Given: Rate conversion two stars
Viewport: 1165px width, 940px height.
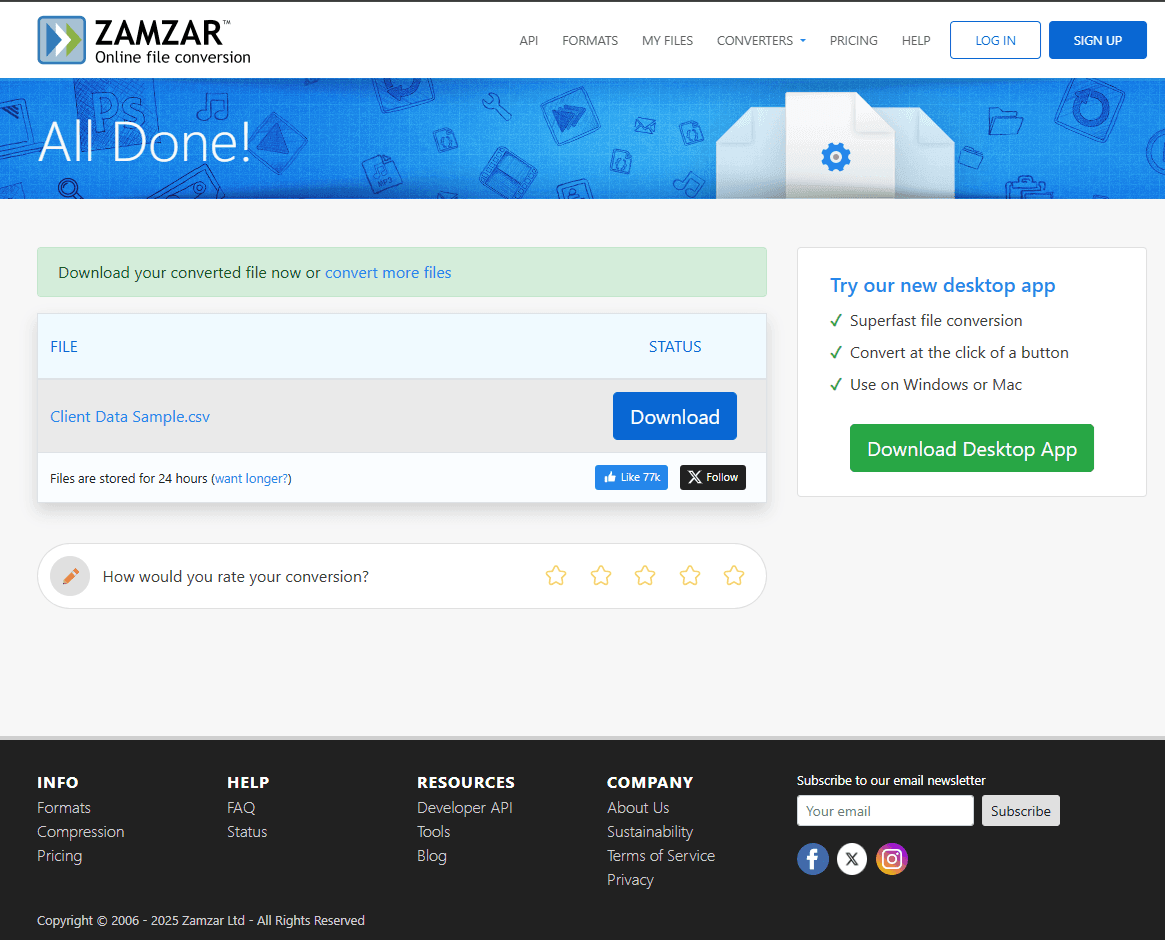Looking at the screenshot, I should point(600,576).
